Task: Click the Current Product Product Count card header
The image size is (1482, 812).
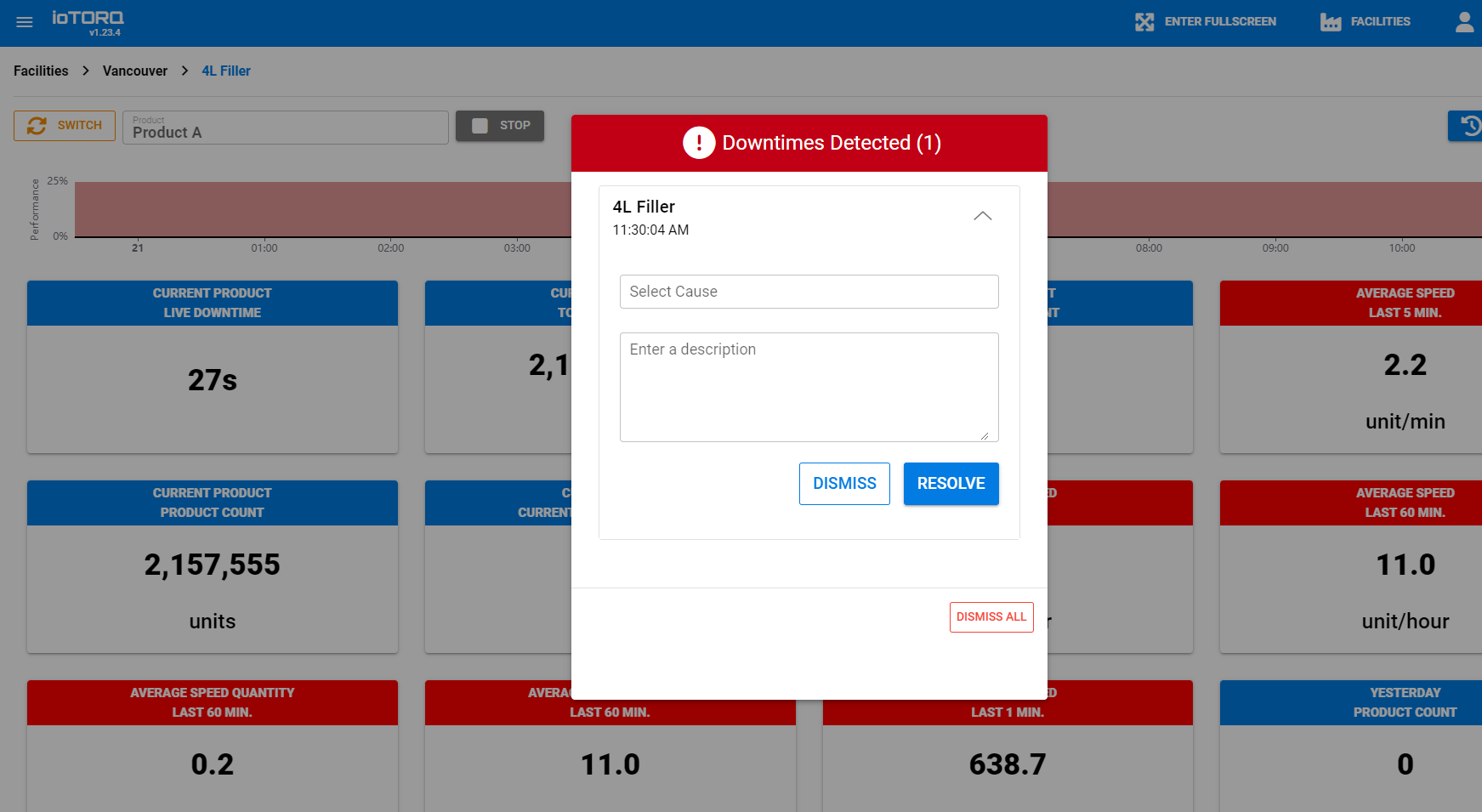Action: point(213,503)
